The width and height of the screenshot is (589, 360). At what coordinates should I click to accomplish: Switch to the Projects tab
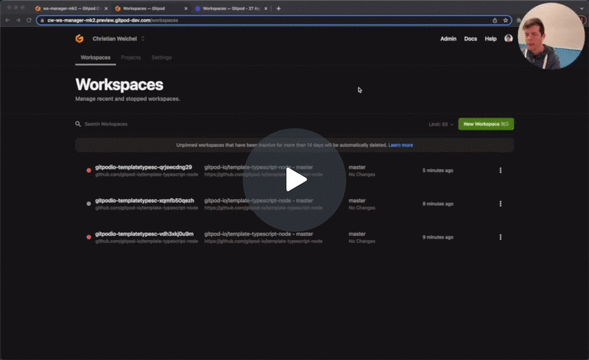(x=131, y=57)
